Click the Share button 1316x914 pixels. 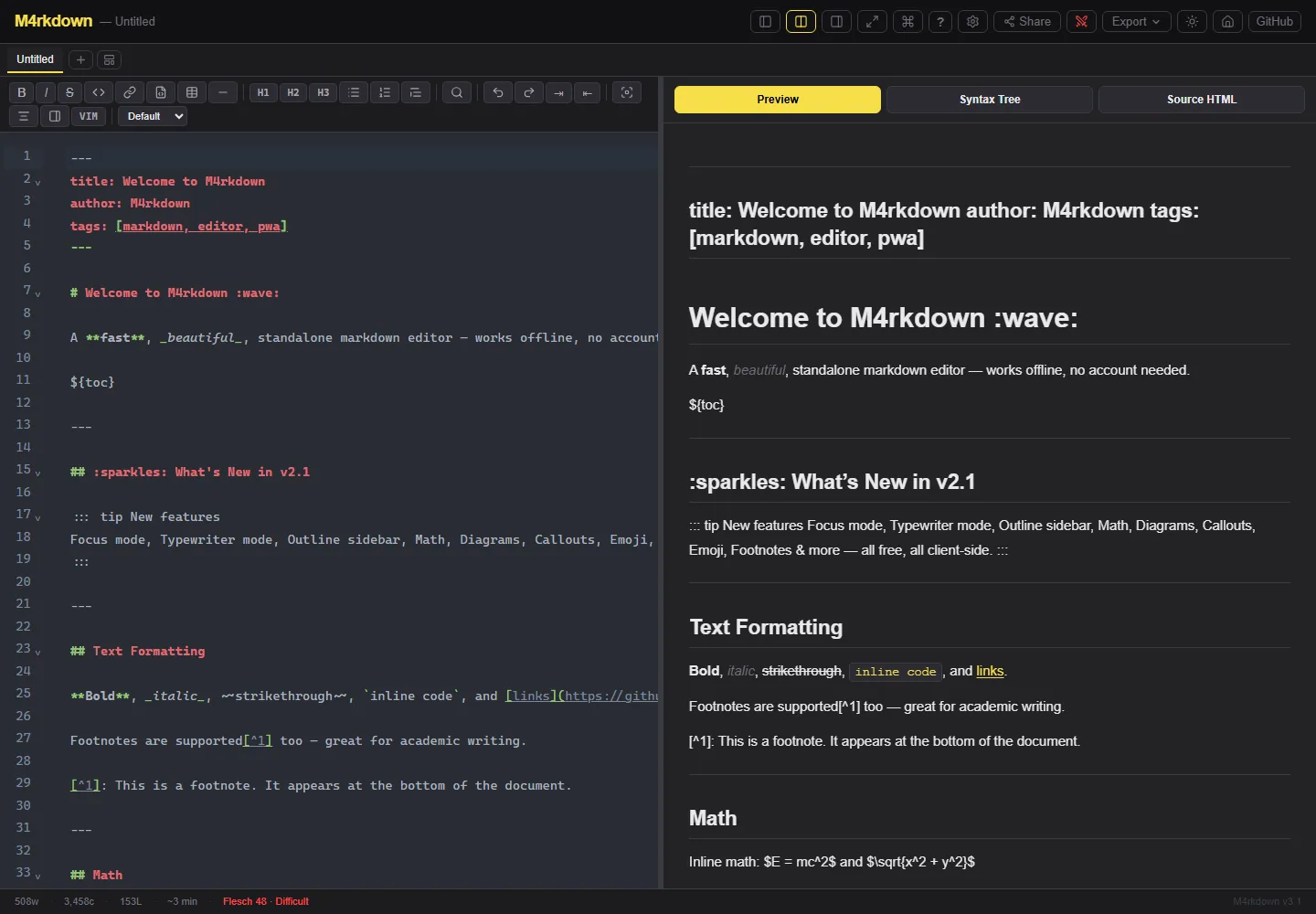pos(1027,21)
